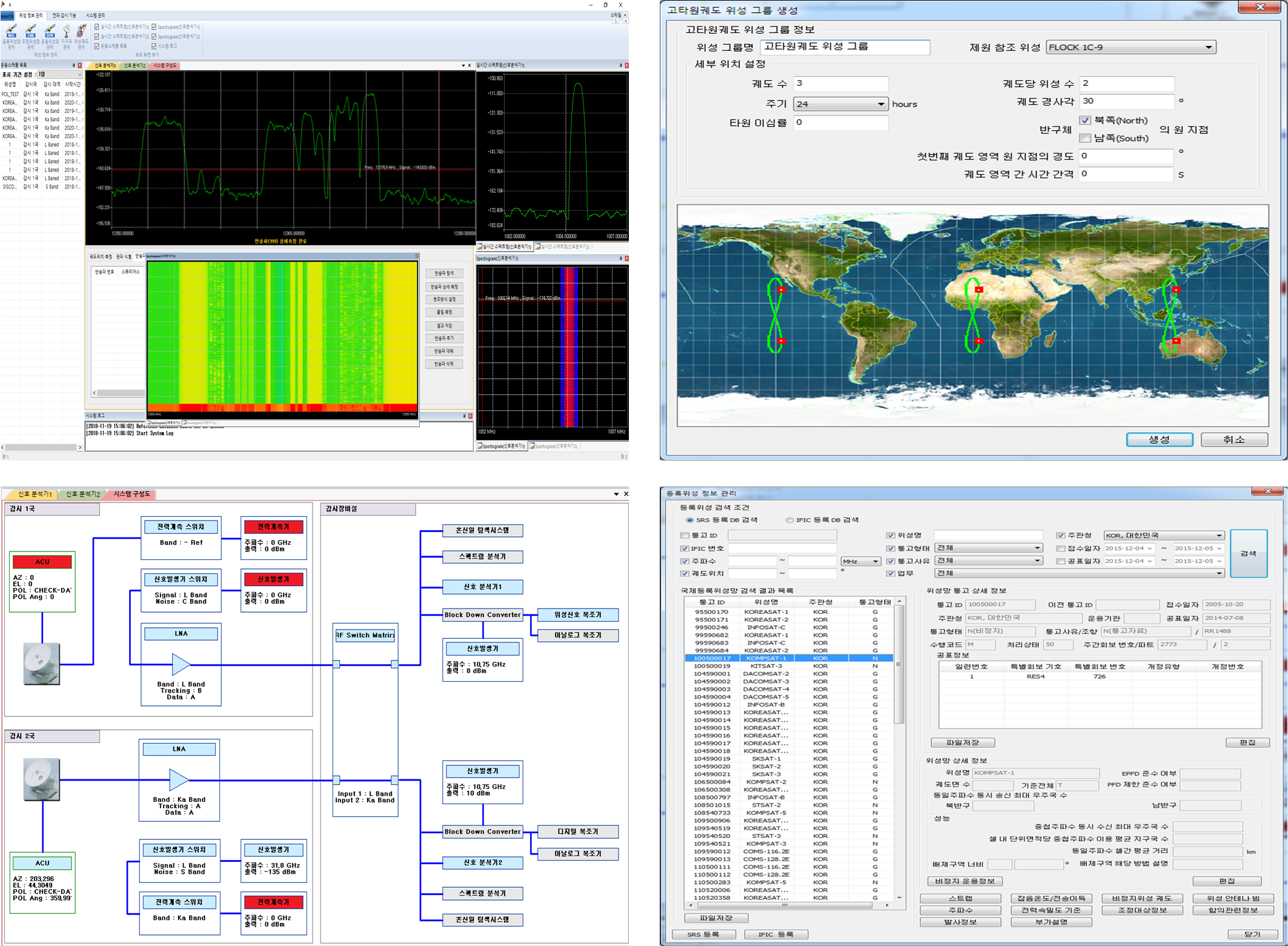Click 반송파 탐색 button
Viewport: 1288px width, 946px height.
tap(444, 273)
